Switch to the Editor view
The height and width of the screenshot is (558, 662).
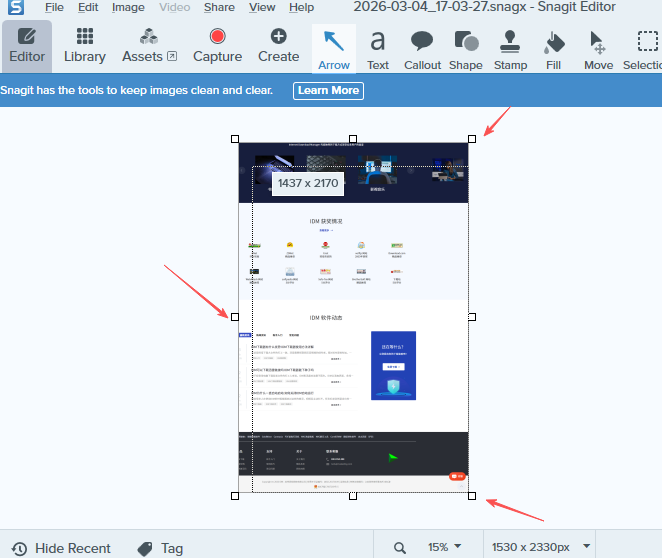tap(27, 46)
